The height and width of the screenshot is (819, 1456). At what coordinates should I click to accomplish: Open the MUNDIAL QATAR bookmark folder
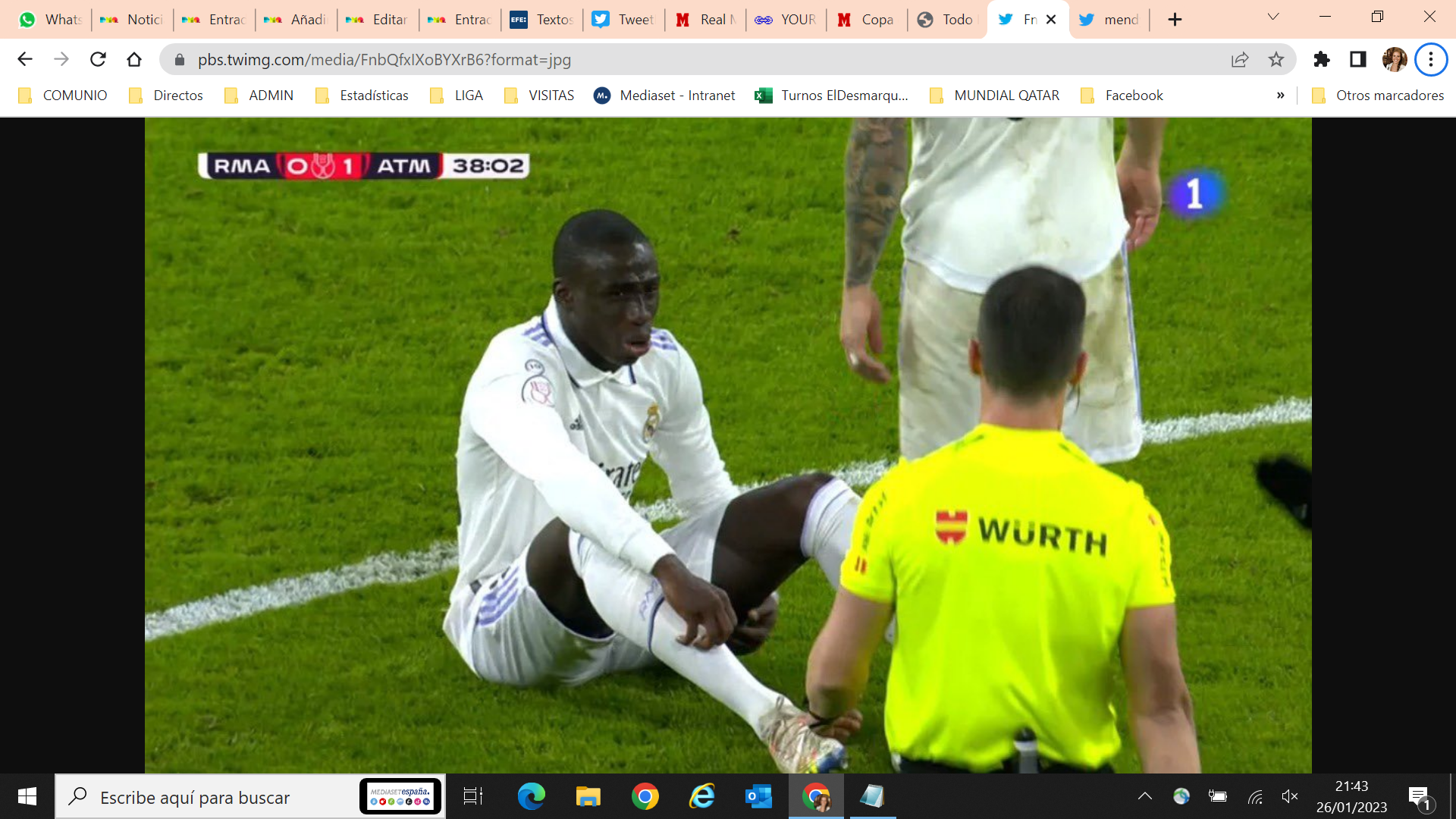coord(995,96)
